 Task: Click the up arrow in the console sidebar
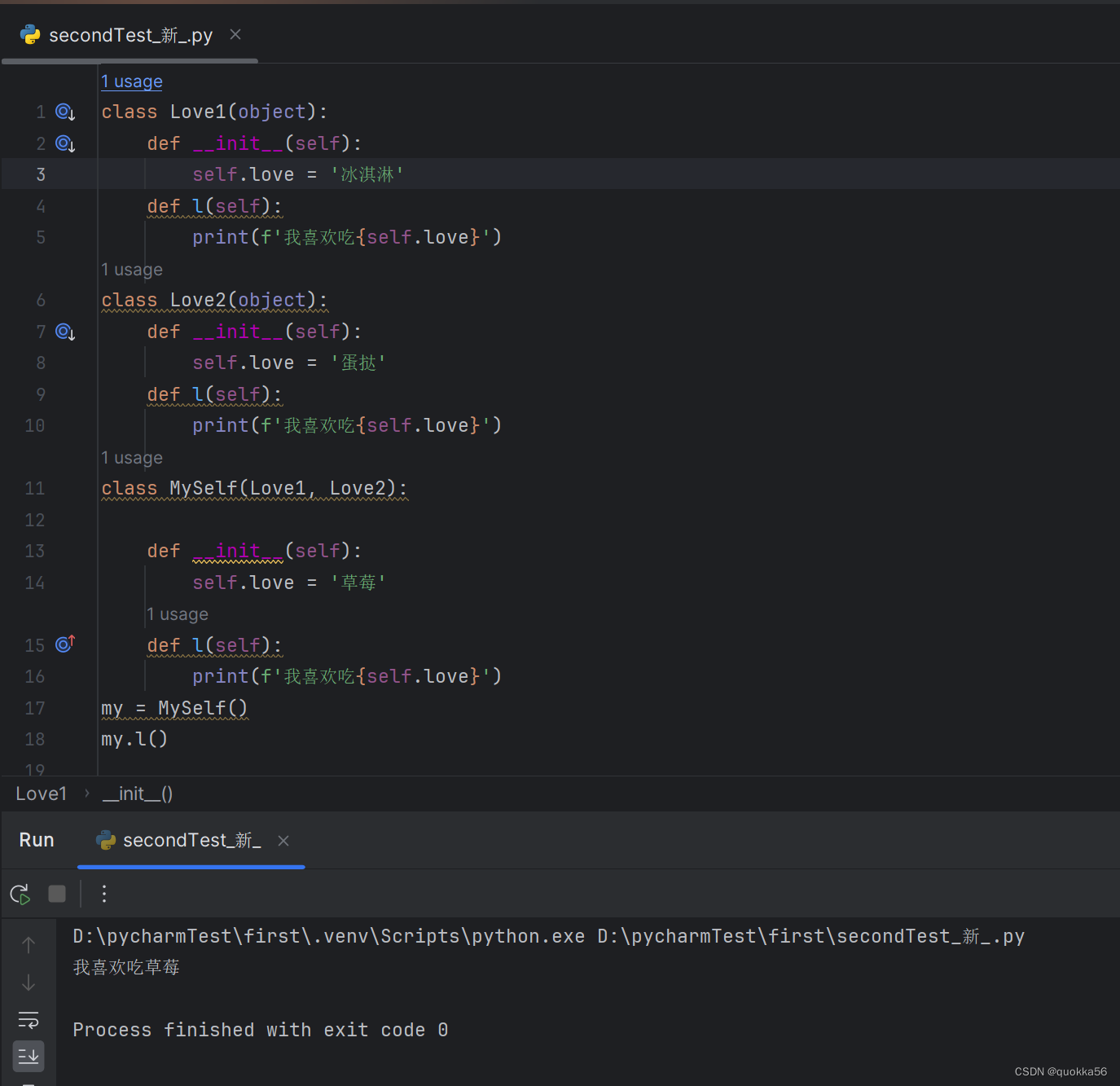(29, 944)
